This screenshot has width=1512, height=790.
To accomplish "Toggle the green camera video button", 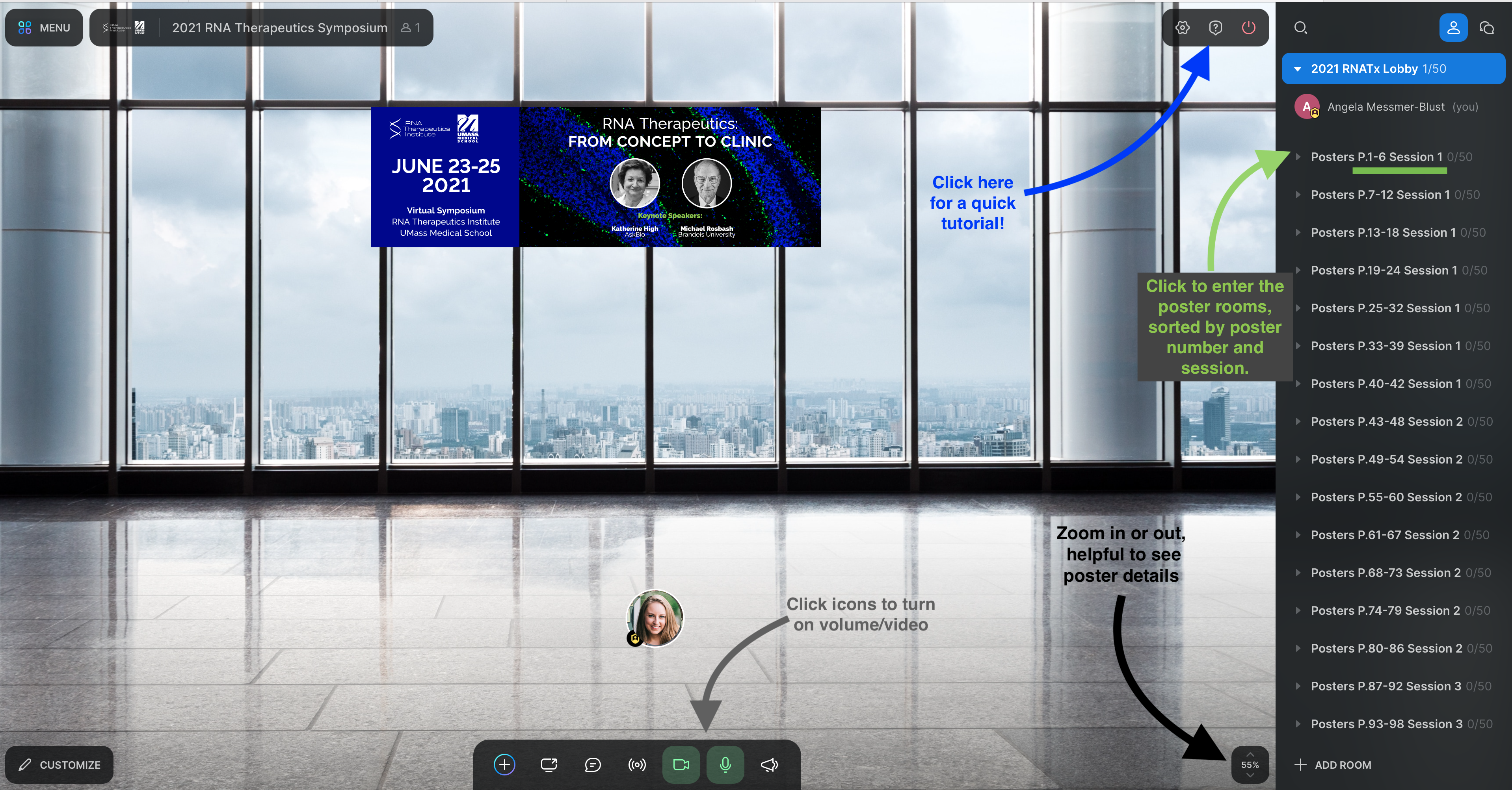I will point(681,764).
